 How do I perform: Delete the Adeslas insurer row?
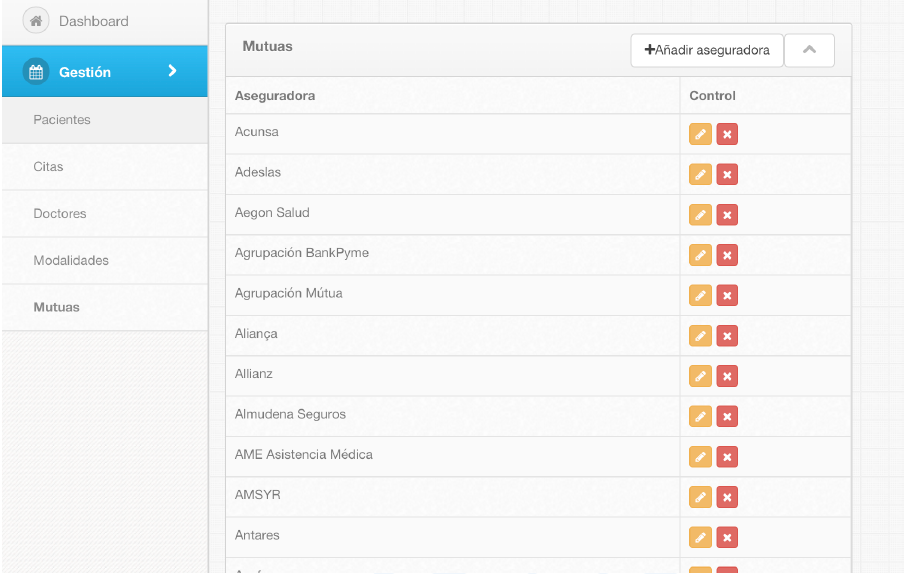727,175
